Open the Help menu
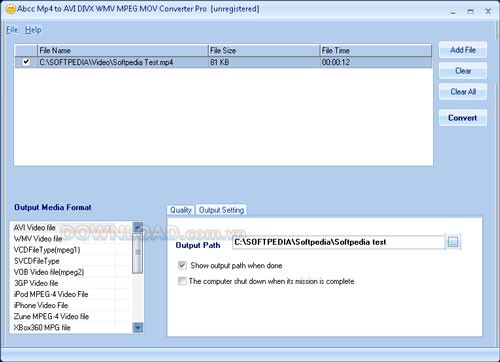 click(33, 30)
